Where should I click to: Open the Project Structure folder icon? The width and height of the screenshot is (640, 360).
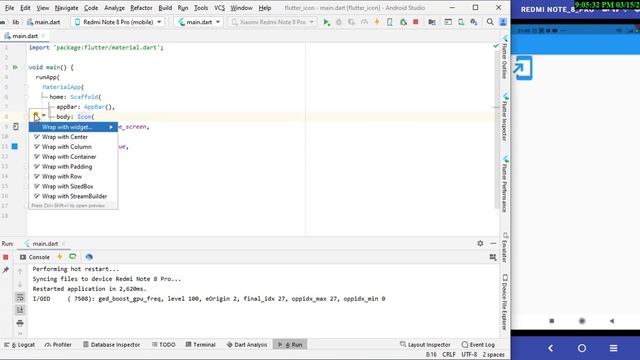432,22
